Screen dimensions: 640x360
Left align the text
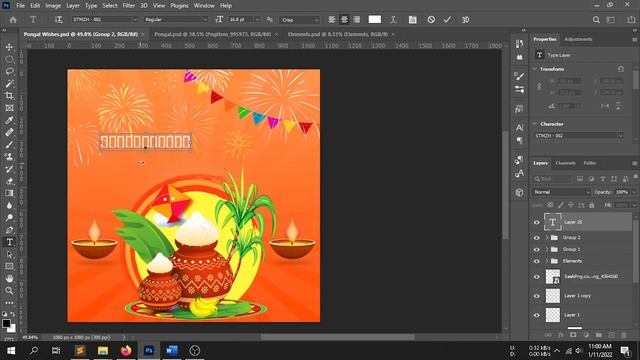332,20
